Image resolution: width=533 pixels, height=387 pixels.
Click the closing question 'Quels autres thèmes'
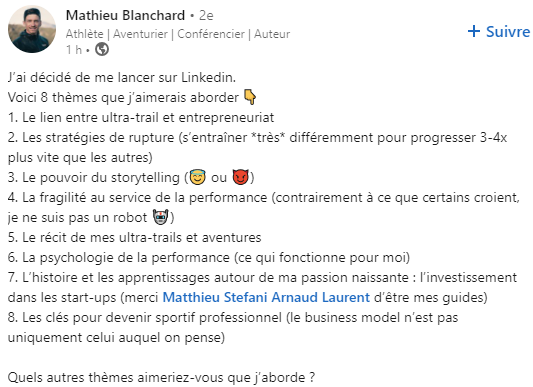pos(161,377)
